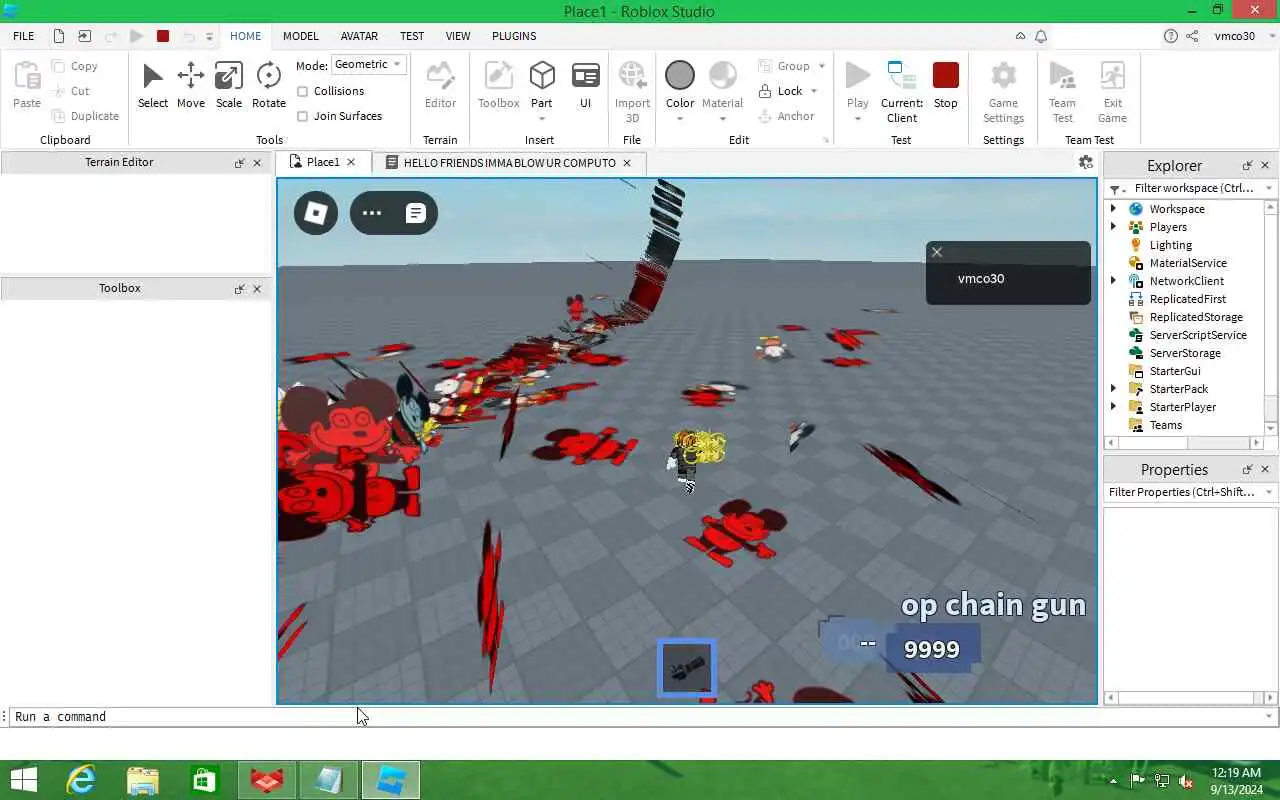Open Internet Explorer from taskbar
1280x800 pixels.
(80, 780)
